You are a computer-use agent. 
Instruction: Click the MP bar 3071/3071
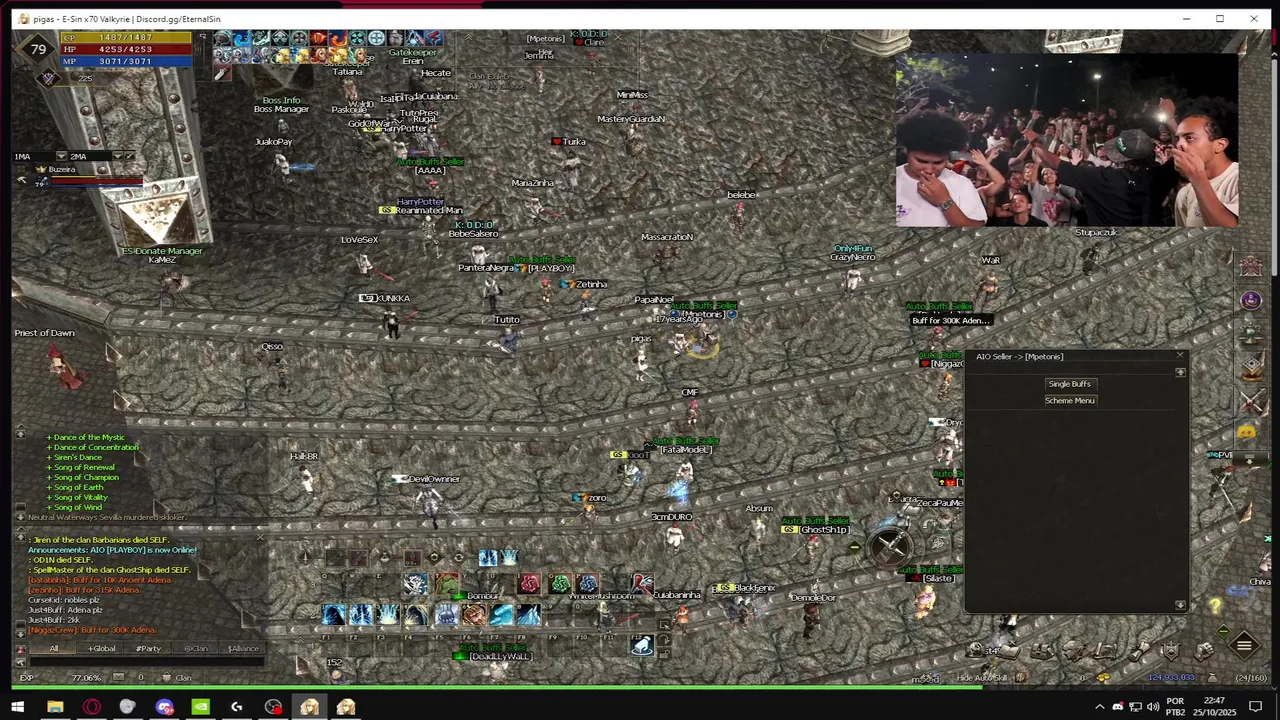click(126, 61)
